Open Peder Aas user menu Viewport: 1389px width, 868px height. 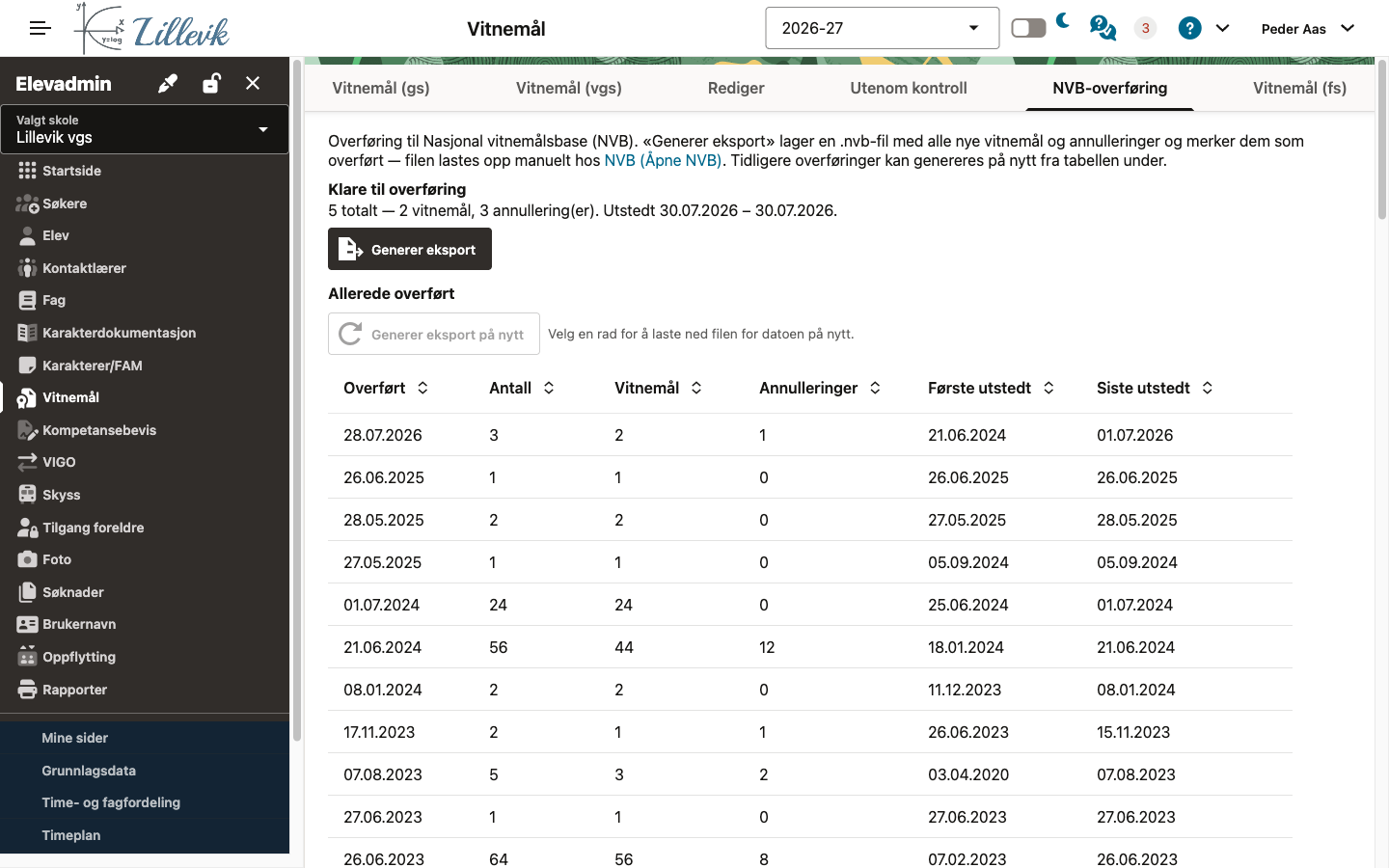click(x=1308, y=28)
